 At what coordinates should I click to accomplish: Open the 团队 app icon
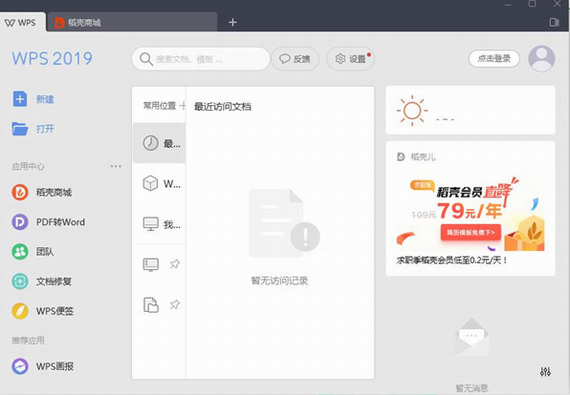20,251
